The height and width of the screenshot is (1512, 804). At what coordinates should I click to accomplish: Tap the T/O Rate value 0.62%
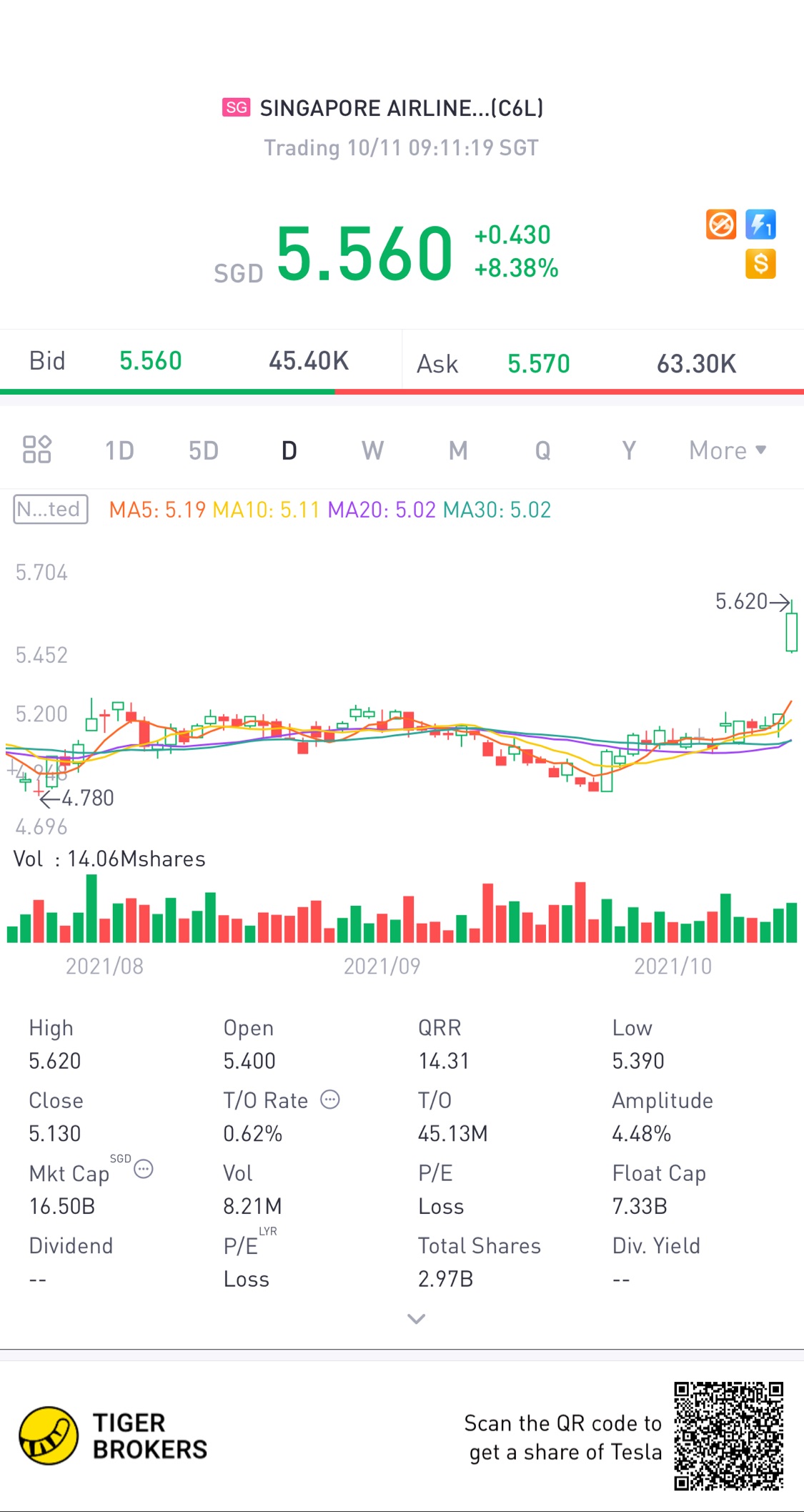tap(253, 1134)
